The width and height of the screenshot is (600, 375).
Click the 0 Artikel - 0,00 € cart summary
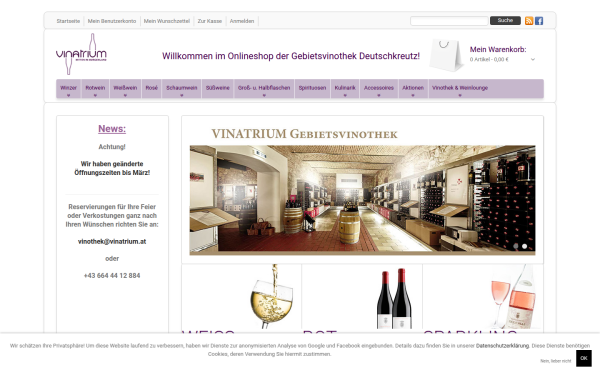pos(489,59)
